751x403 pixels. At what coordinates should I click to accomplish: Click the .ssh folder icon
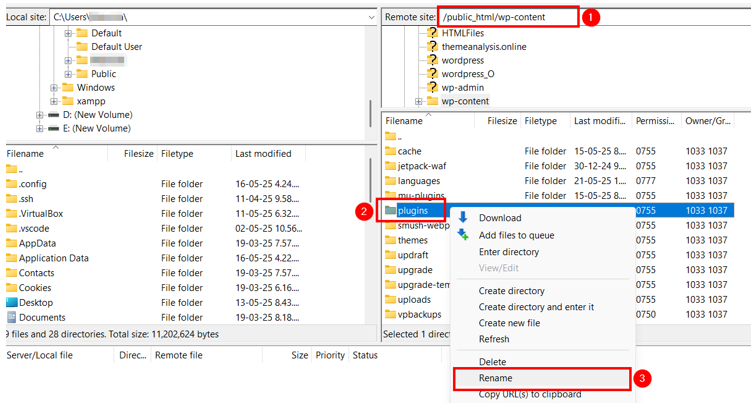(11, 199)
